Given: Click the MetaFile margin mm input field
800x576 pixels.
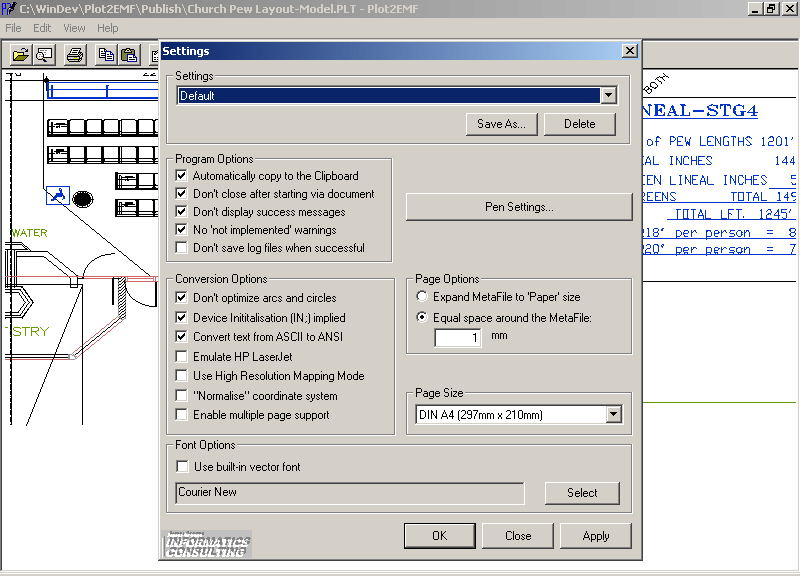Looking at the screenshot, I should 458,337.
